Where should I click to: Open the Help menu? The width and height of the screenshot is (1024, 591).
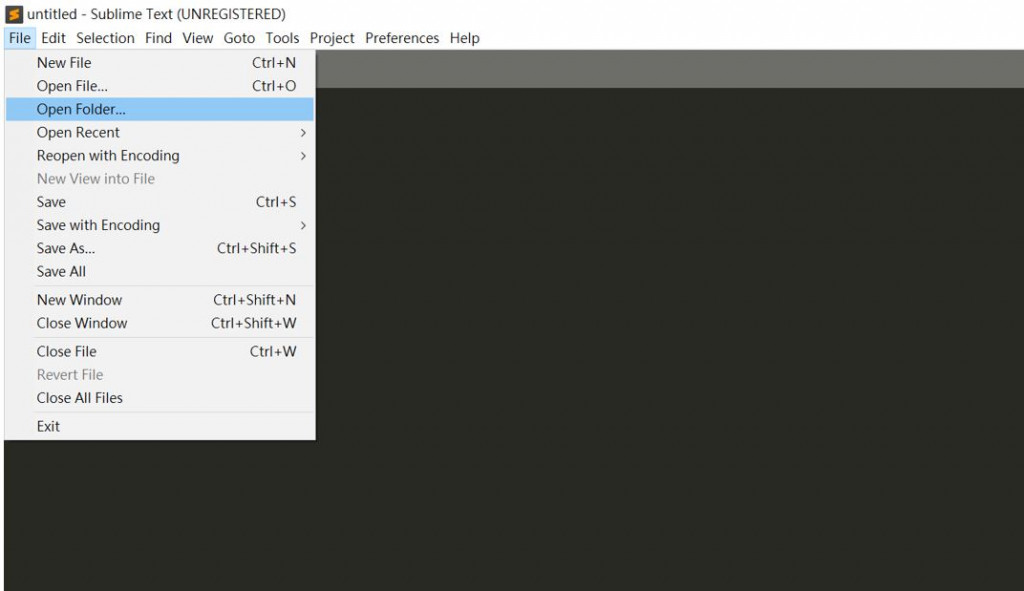click(464, 38)
